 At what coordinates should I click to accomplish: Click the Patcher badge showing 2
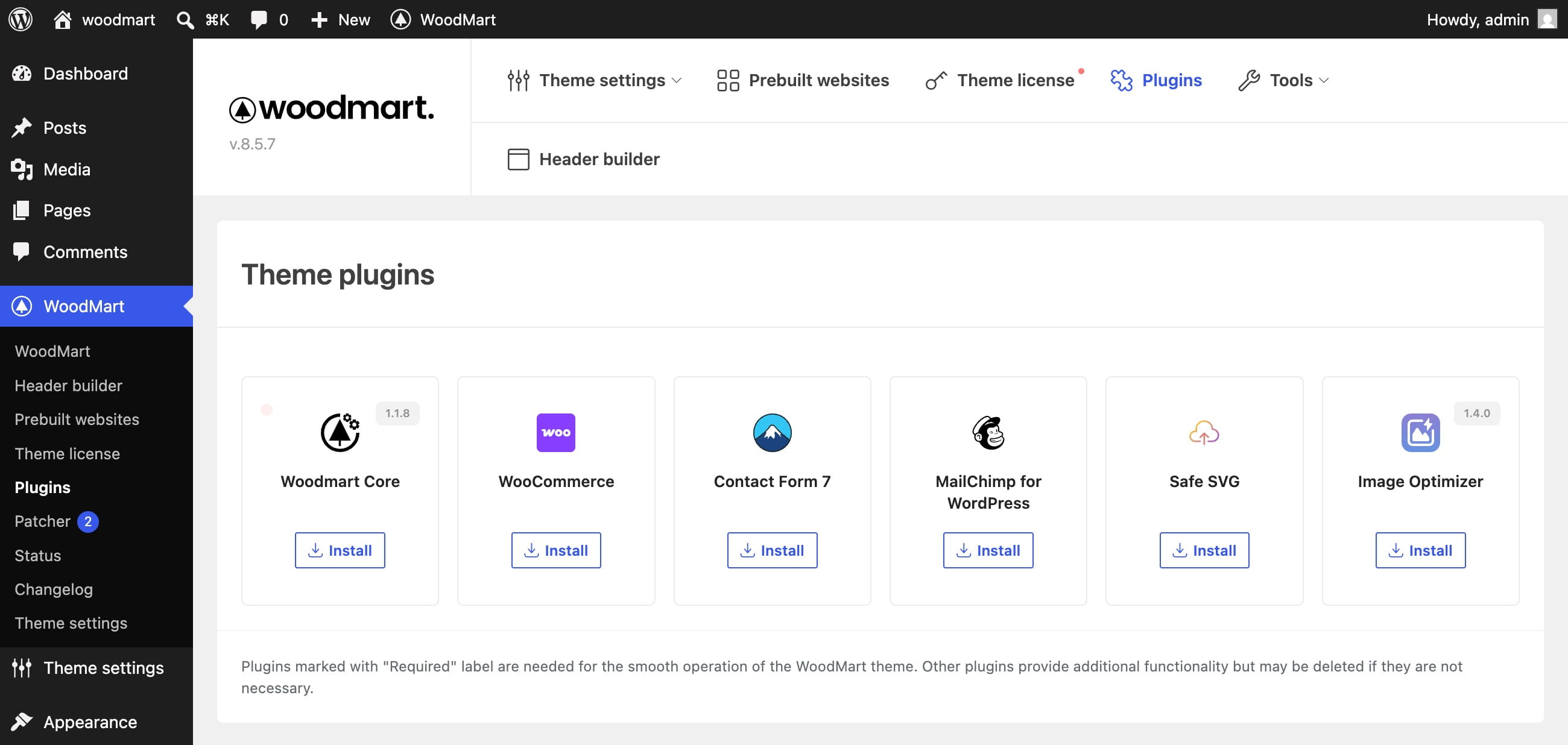pos(88,522)
